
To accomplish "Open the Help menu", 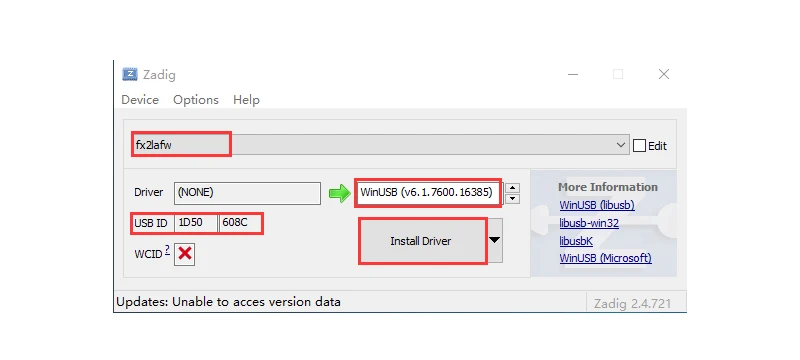I will (x=246, y=100).
